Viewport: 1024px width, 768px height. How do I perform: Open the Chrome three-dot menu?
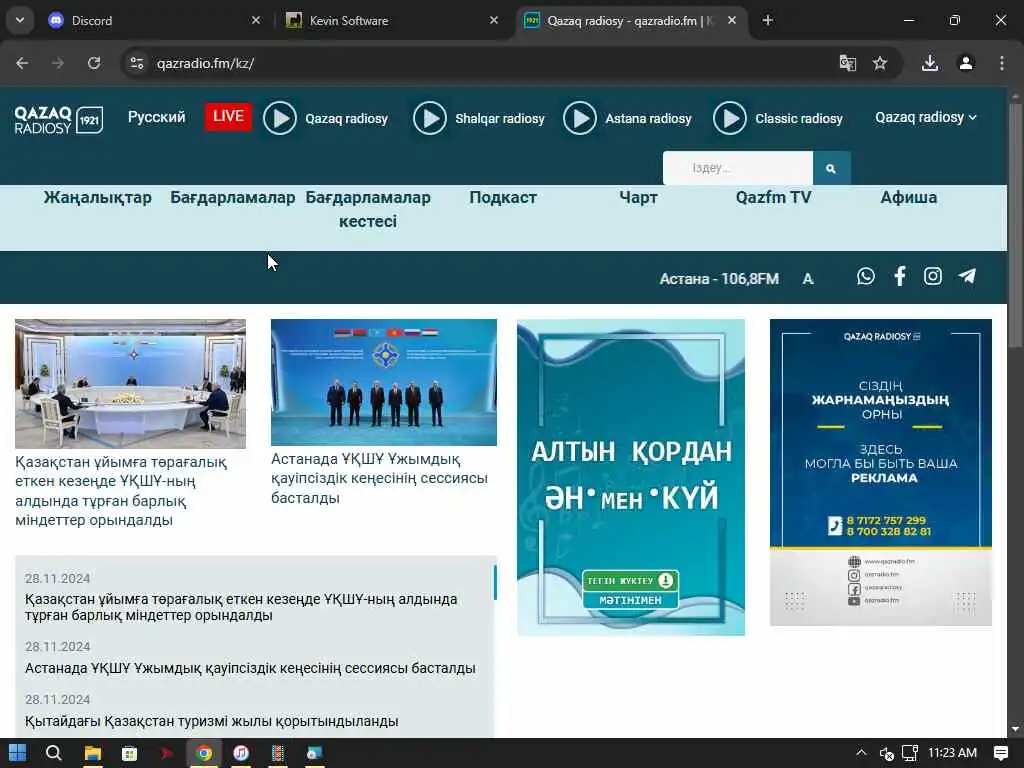click(x=1002, y=63)
